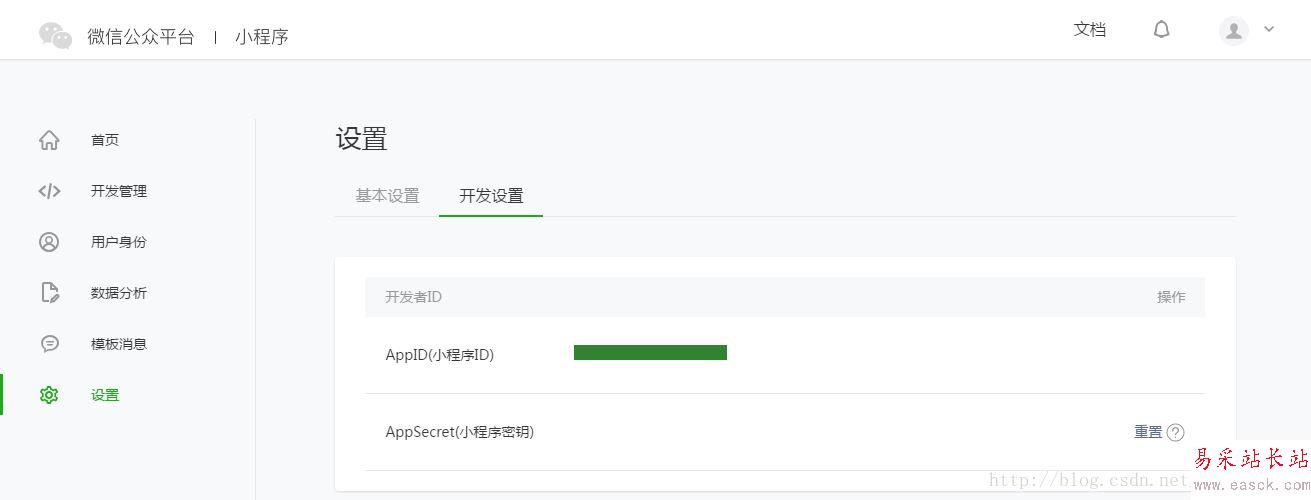Image resolution: width=1311 pixels, height=500 pixels.
Task: Click the settings gear icon
Action: tap(49, 395)
